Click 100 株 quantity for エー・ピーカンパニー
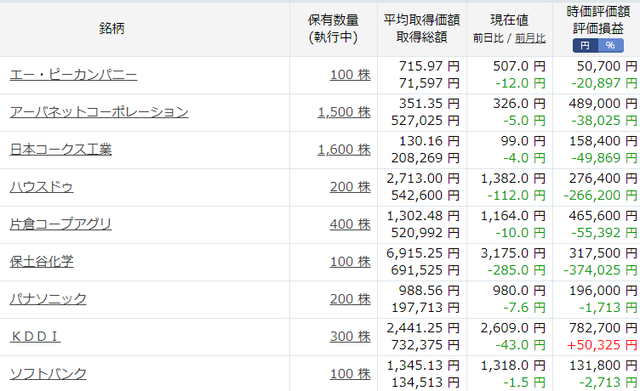Image resolution: width=640 pixels, height=391 pixels. click(350, 75)
